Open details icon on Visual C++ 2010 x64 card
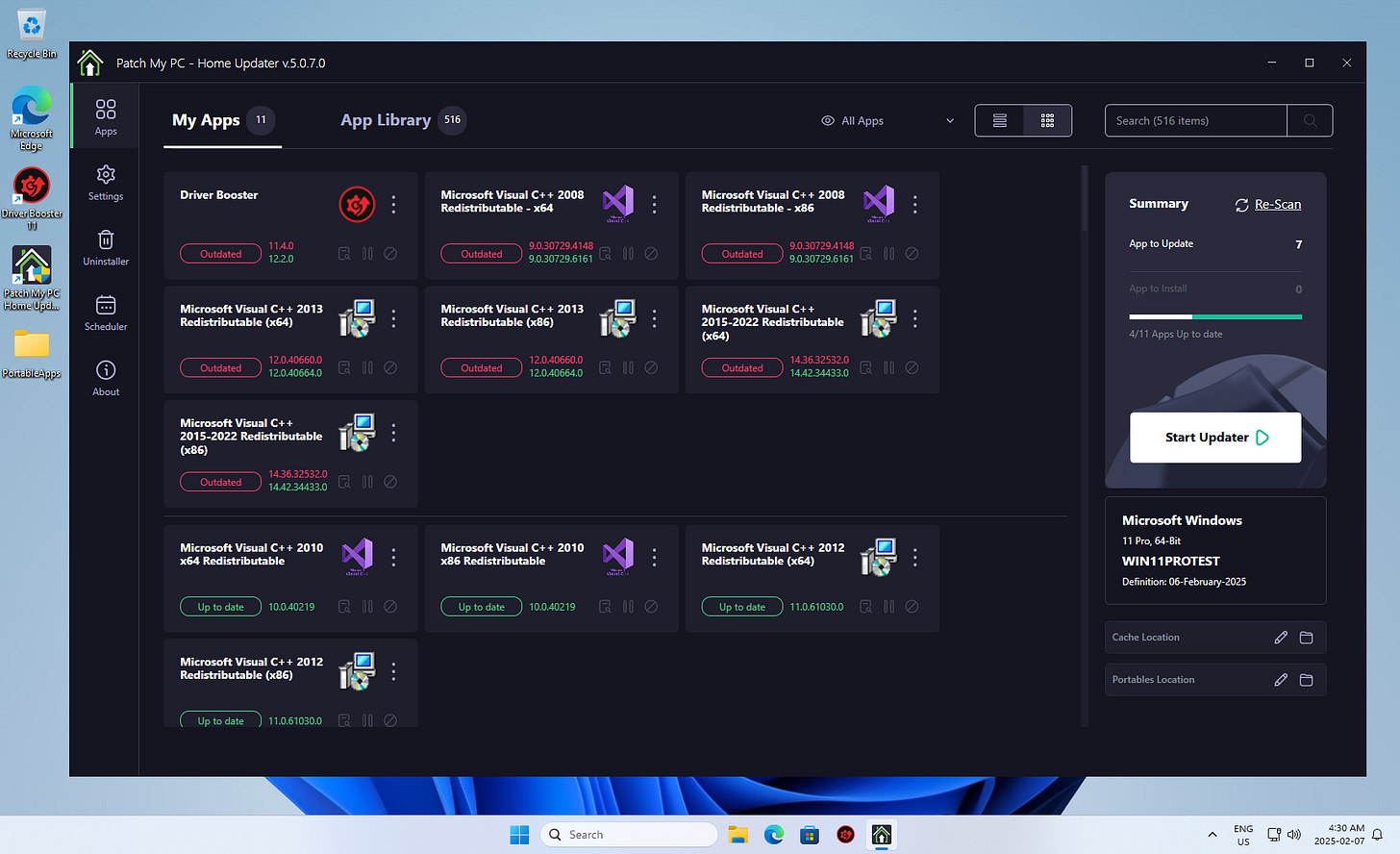 344,607
